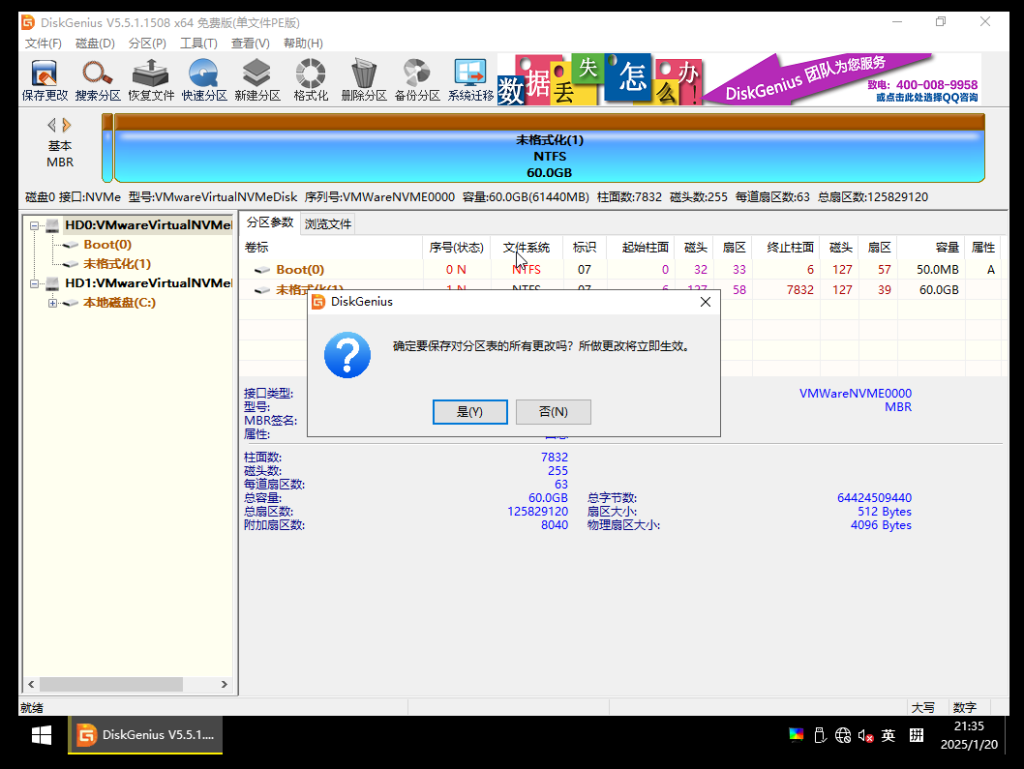Open the Windows Start button
The image size is (1024, 769).
pos(41,736)
